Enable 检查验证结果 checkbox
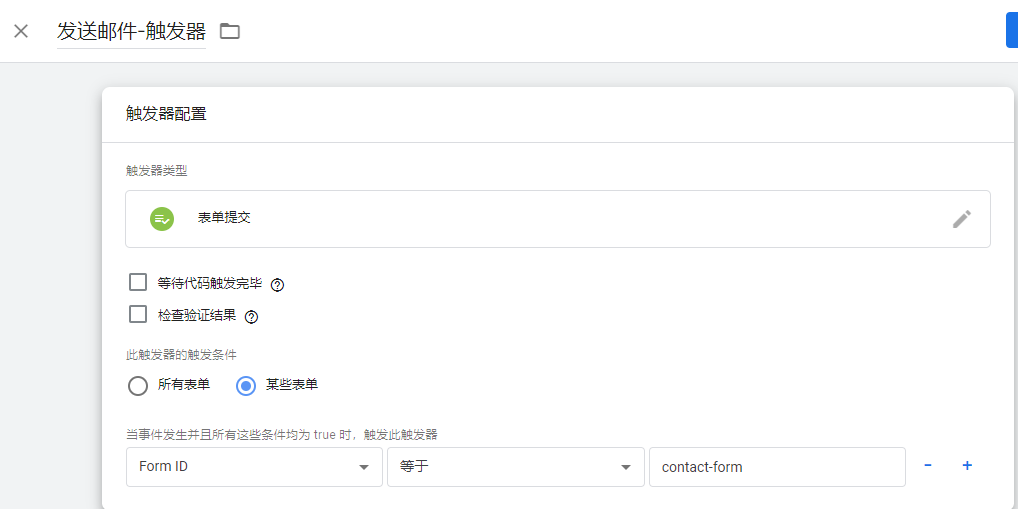 138,315
